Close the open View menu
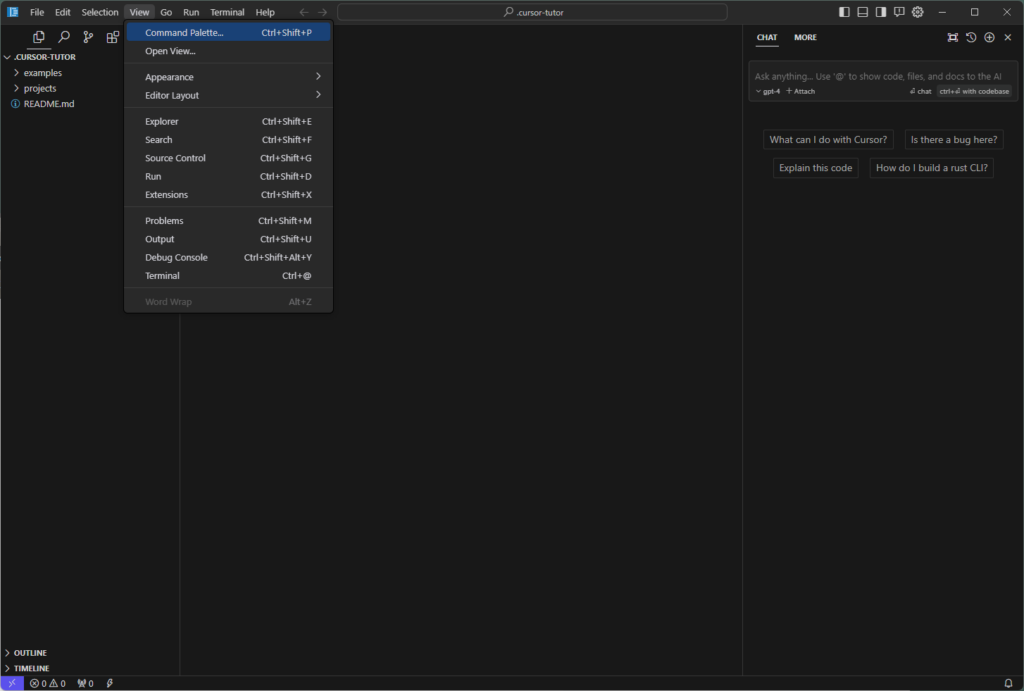 139,12
